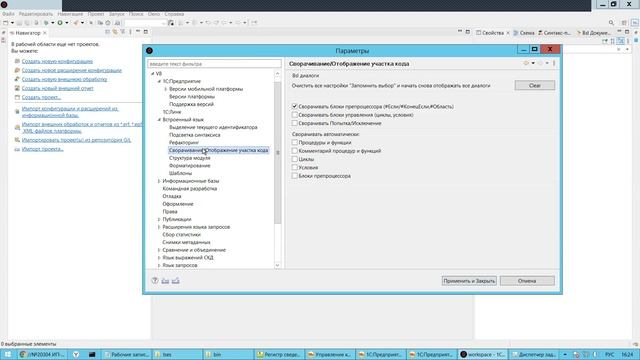Open Импорт проекта link
The width and height of the screenshot is (640, 360).
pyautogui.click(x=42, y=149)
